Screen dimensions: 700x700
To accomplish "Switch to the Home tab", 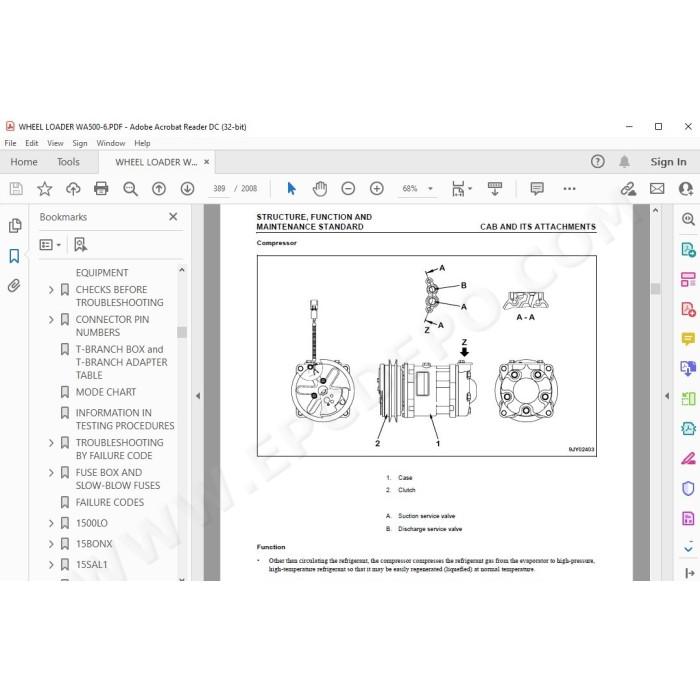I will [x=24, y=162].
